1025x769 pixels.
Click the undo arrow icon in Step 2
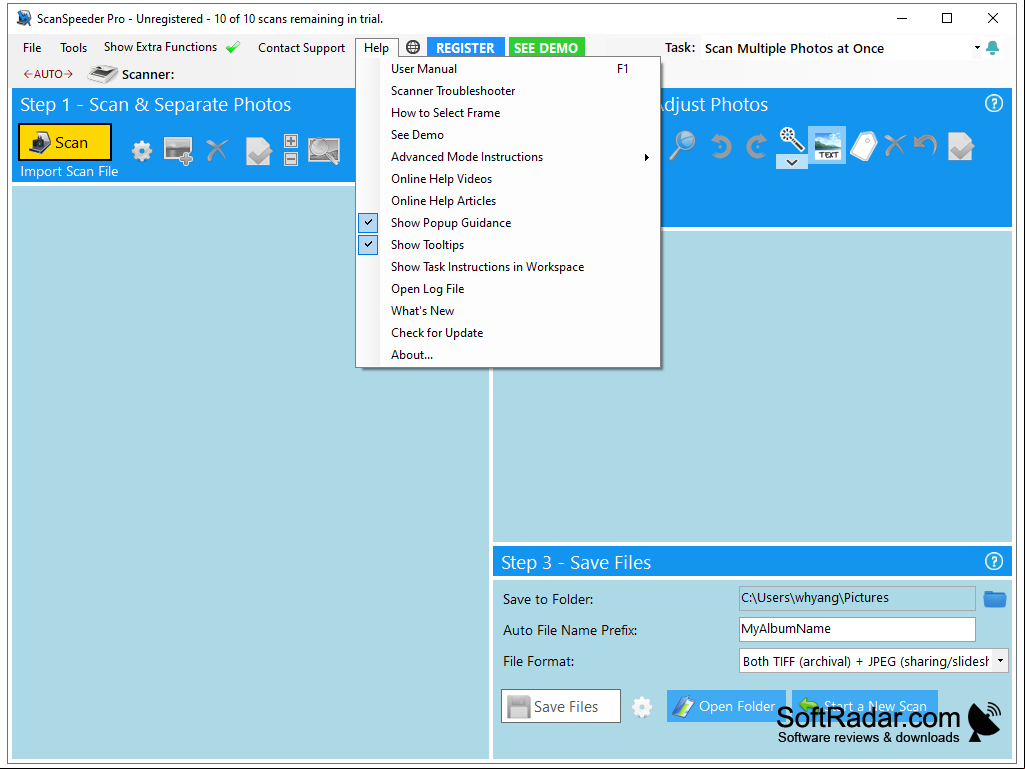pos(925,145)
